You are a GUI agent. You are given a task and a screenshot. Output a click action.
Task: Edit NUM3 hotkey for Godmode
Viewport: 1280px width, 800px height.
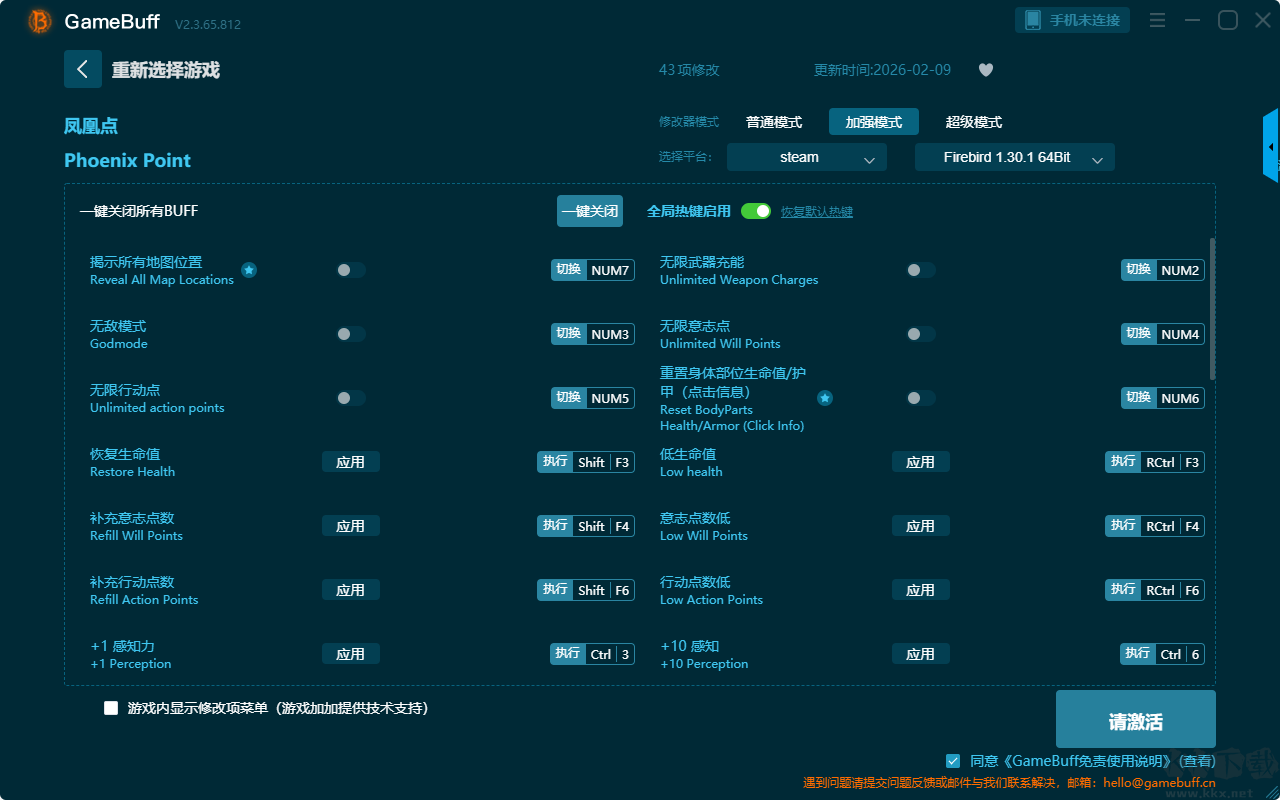[593, 334]
